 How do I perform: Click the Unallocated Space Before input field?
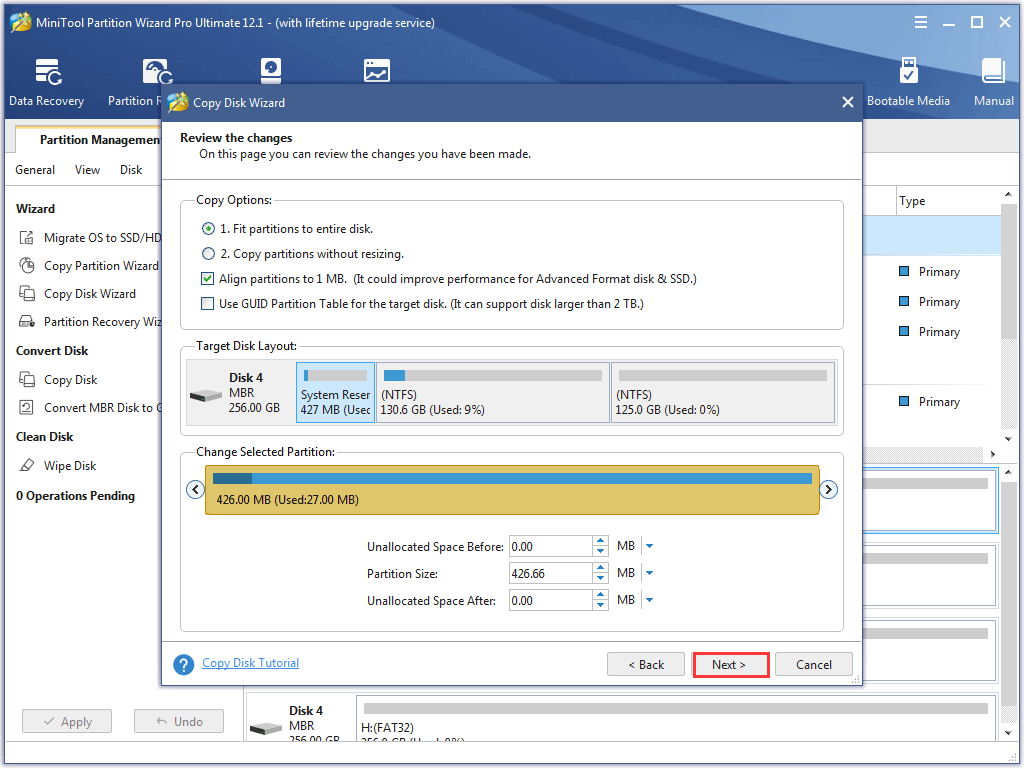[551, 546]
